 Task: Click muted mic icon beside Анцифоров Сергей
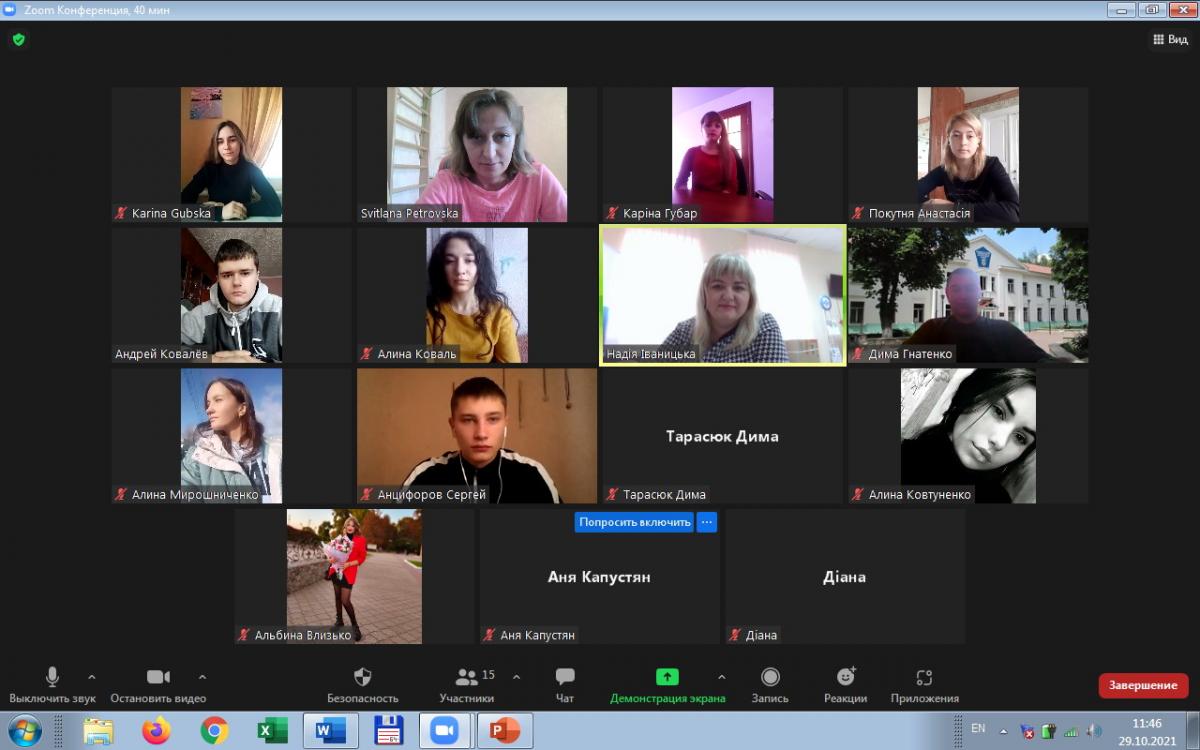(x=367, y=494)
